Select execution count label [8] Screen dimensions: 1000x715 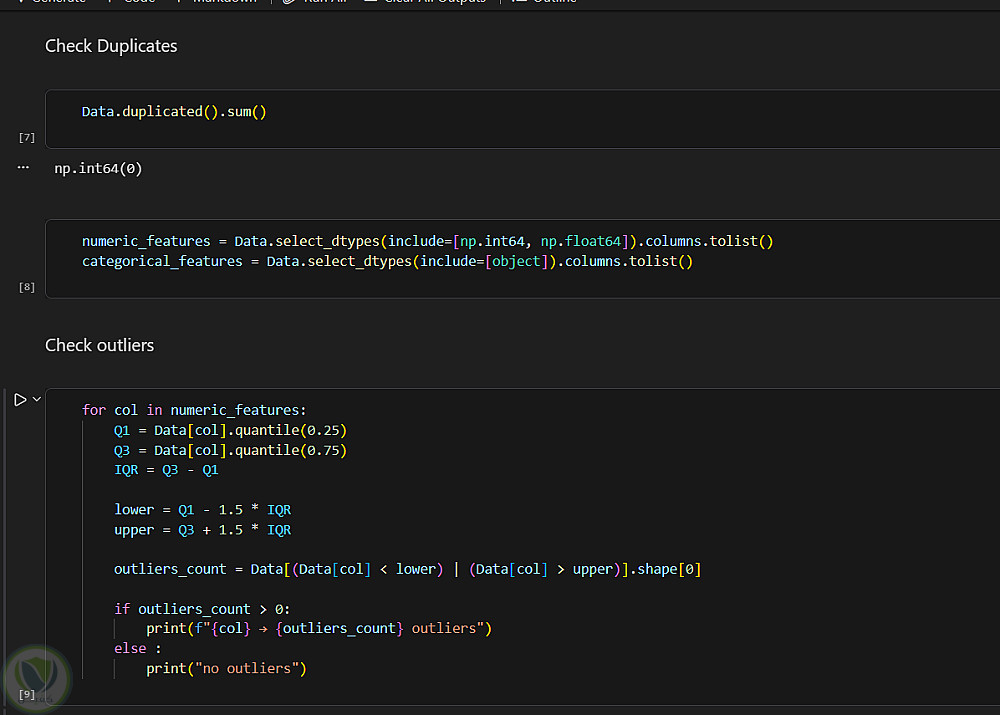coord(27,287)
